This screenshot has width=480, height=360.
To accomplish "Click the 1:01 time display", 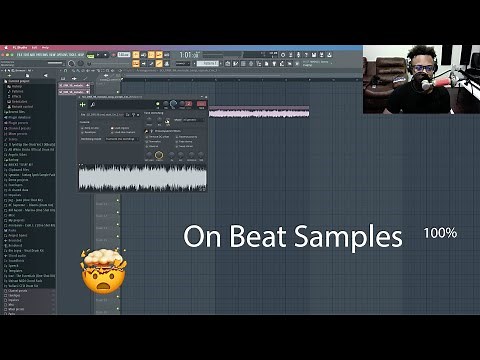I will [189, 55].
